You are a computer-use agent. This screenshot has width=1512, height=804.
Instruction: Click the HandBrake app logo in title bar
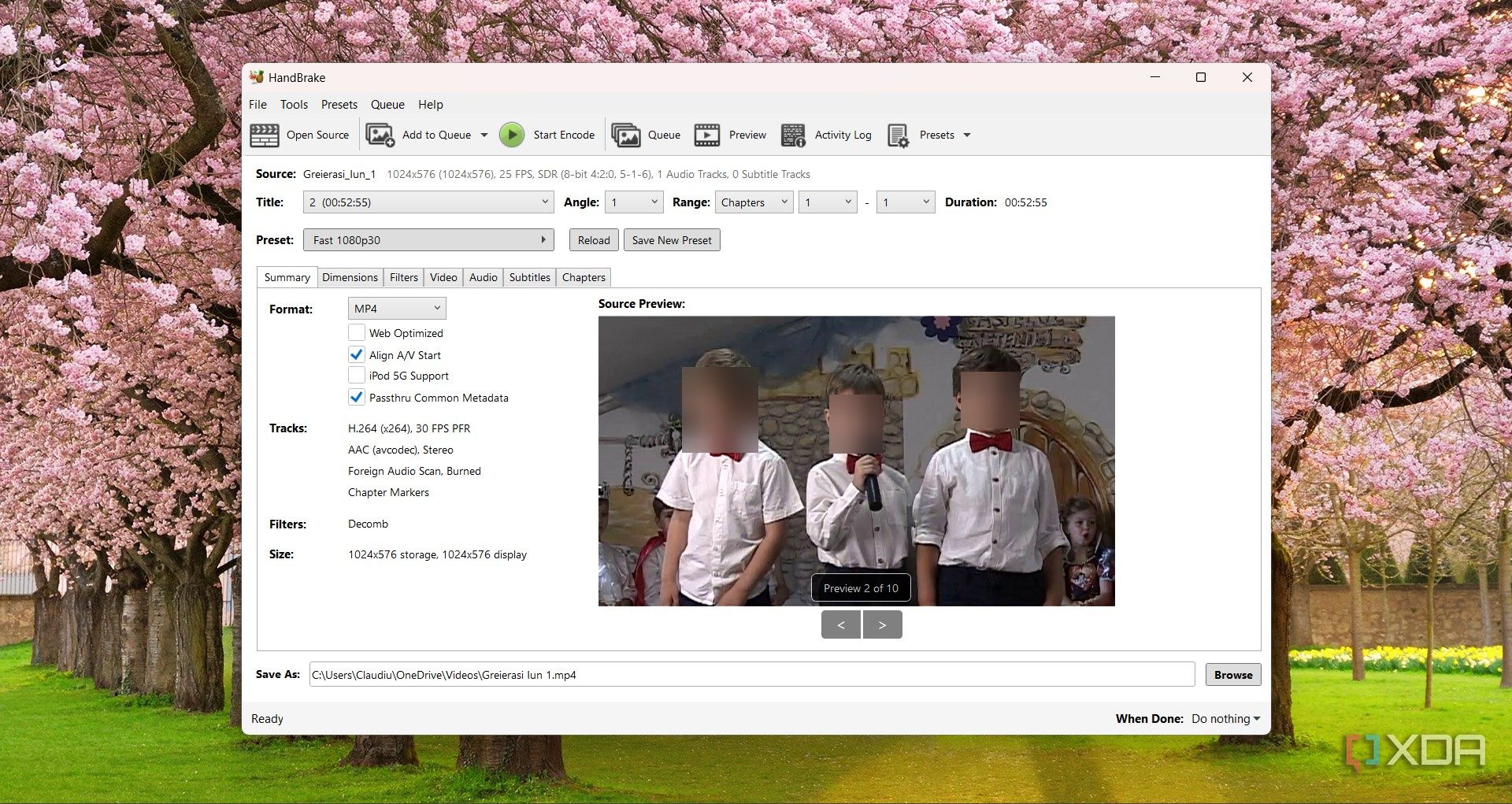(257, 77)
